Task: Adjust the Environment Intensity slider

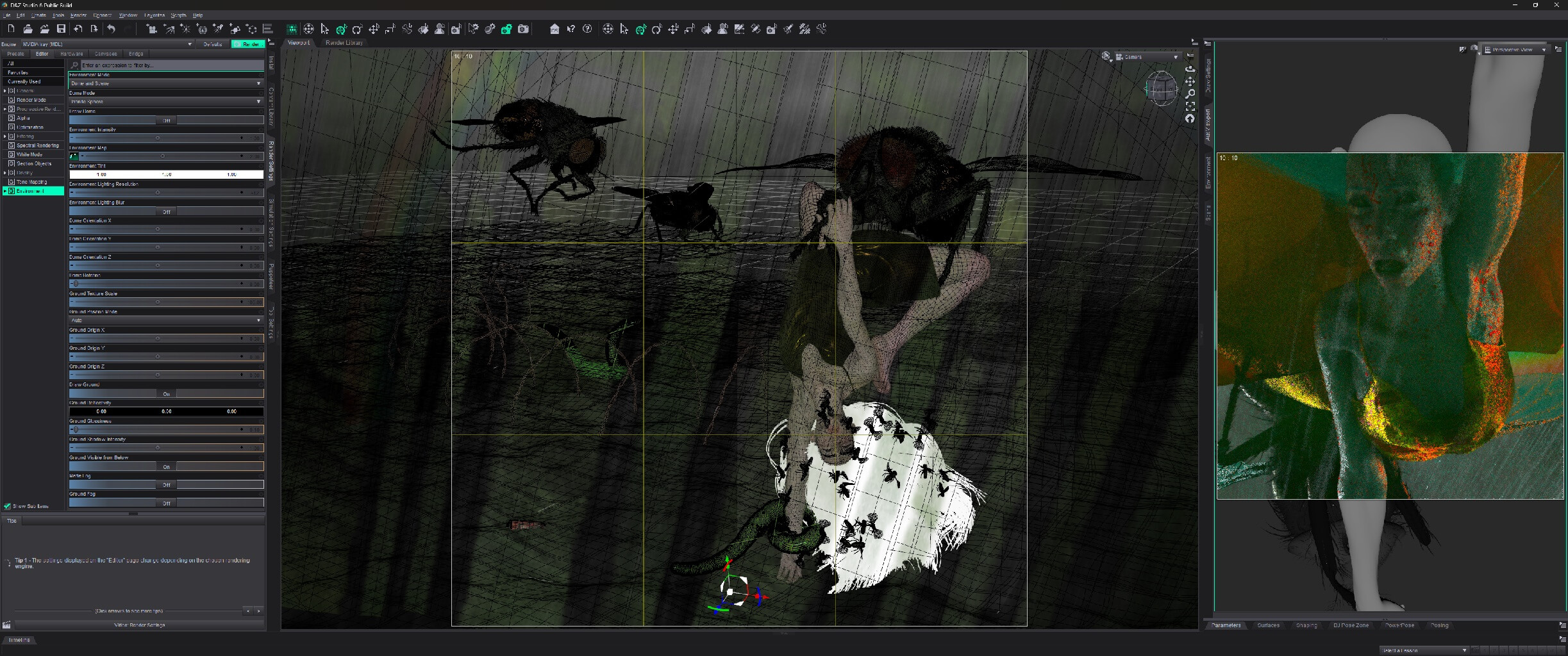Action: click(x=166, y=138)
